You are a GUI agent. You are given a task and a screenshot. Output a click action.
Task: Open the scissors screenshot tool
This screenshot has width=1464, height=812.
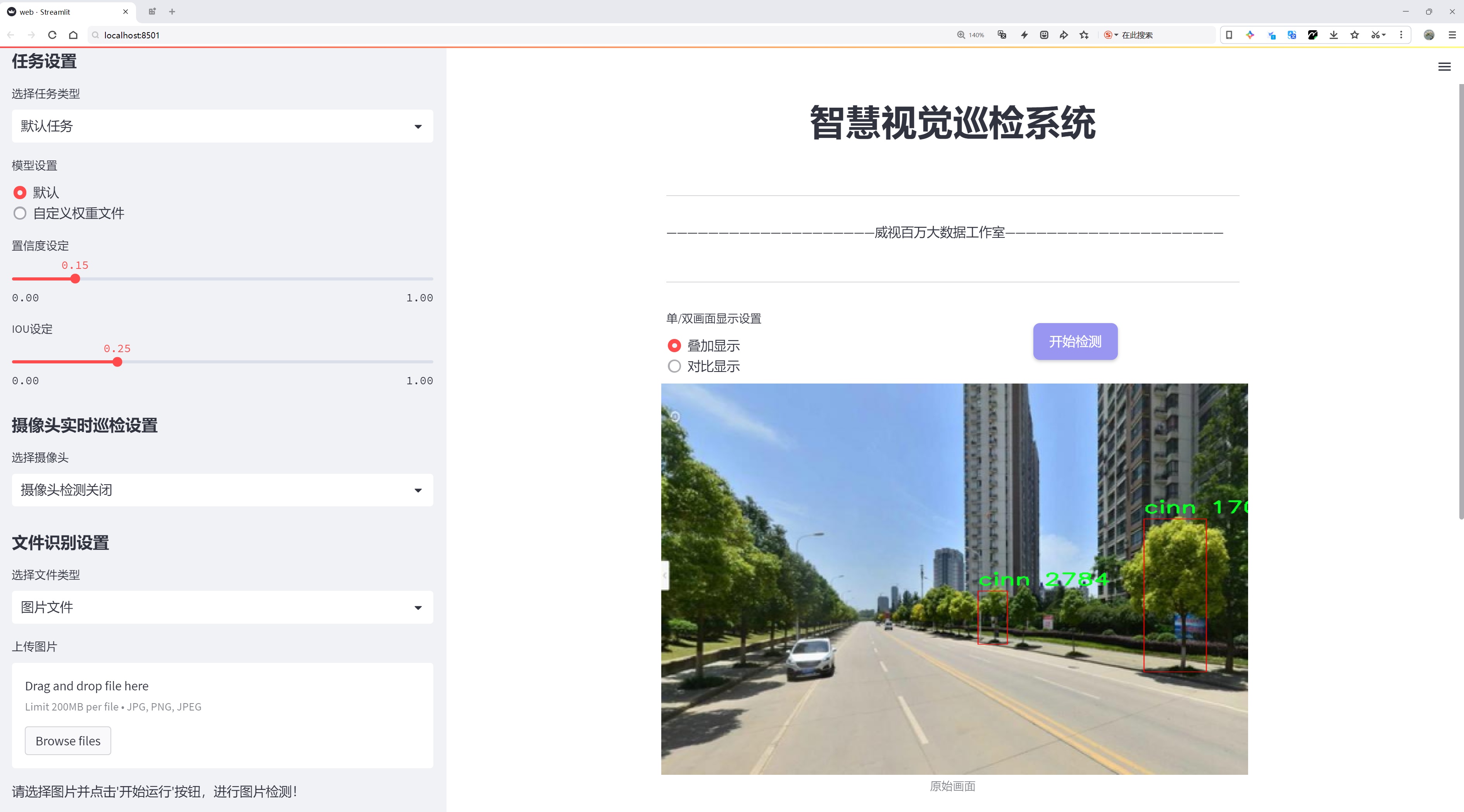(x=1375, y=35)
